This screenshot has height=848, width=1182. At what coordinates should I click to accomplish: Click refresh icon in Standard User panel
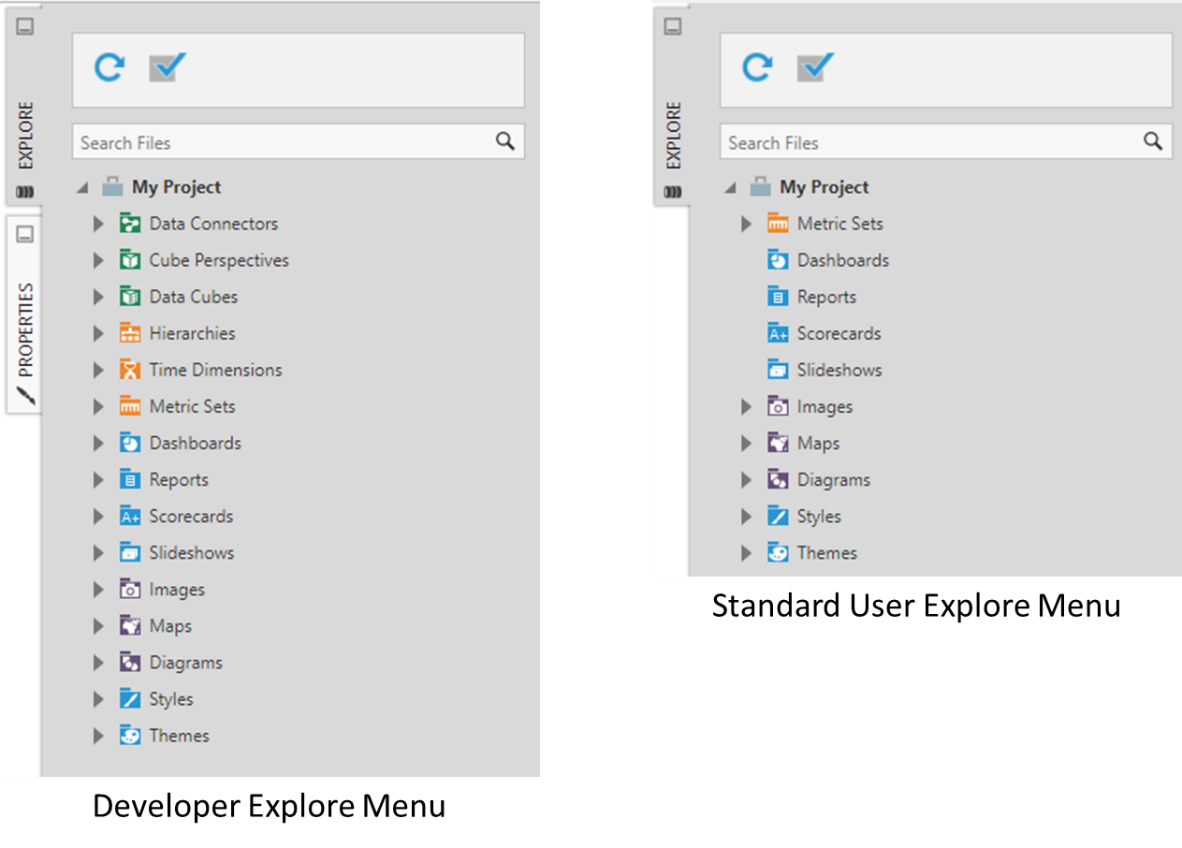point(757,68)
